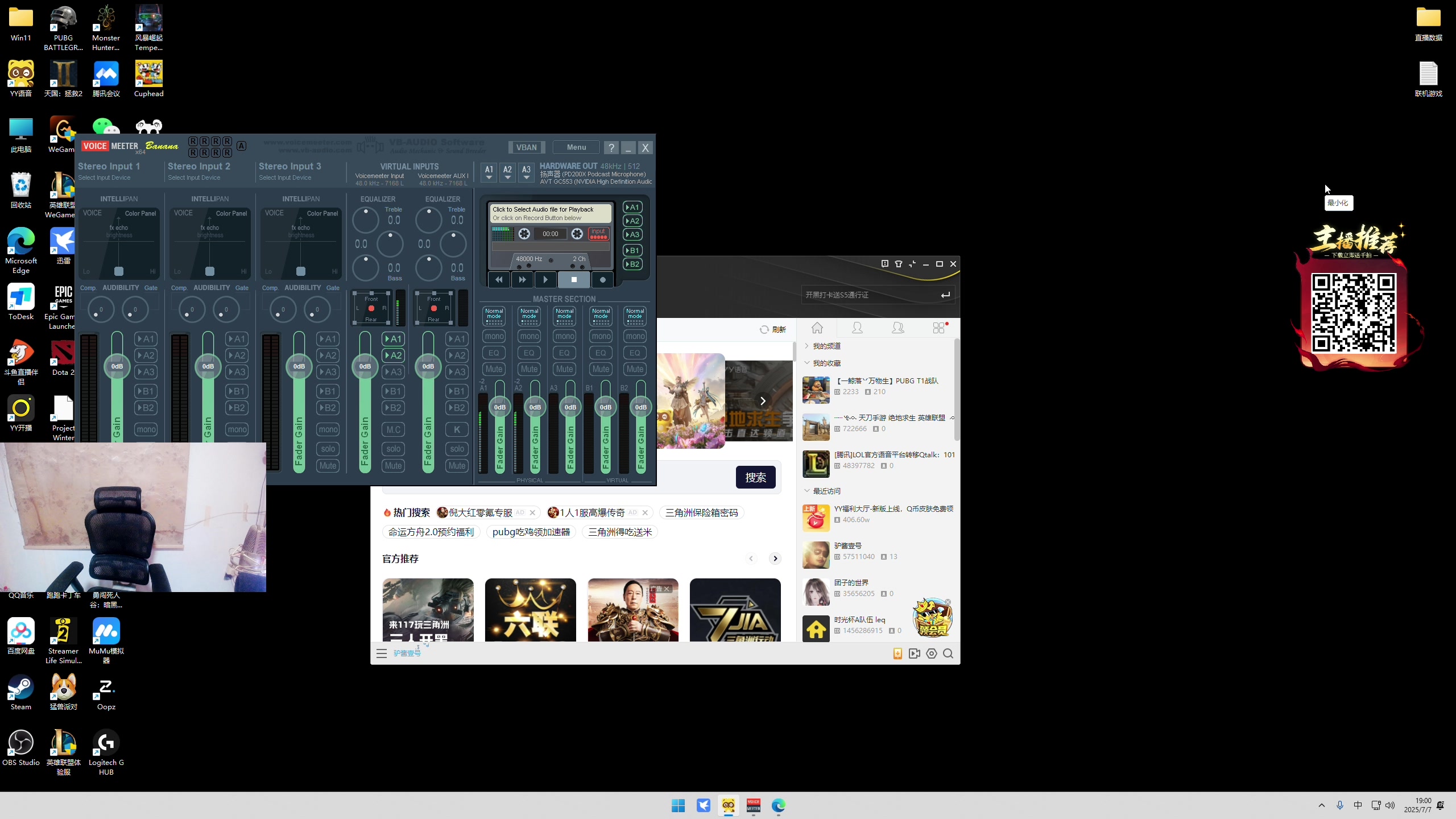Toggle A1 routing on Voicemeeter Input strip
The image size is (1456, 819).
pyautogui.click(x=393, y=339)
